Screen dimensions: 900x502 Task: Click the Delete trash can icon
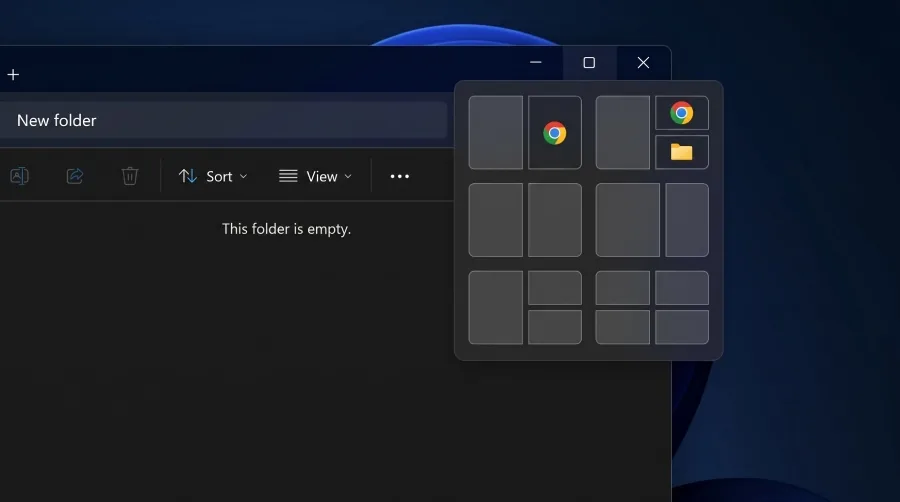(x=130, y=176)
